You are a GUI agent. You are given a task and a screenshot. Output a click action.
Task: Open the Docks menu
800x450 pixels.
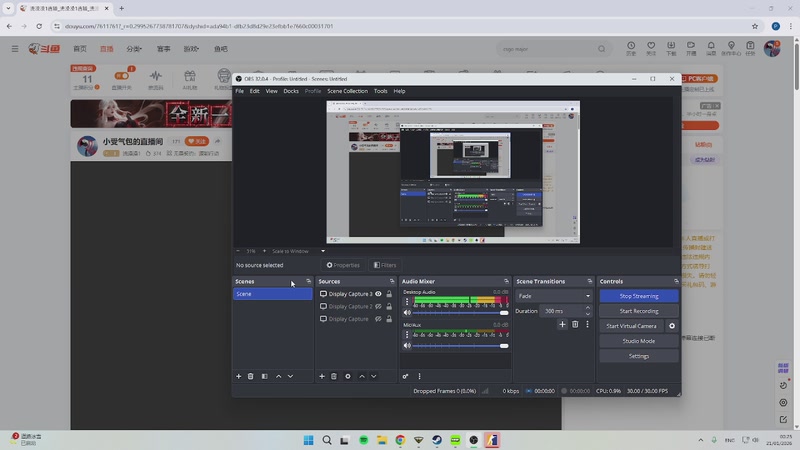tap(291, 91)
